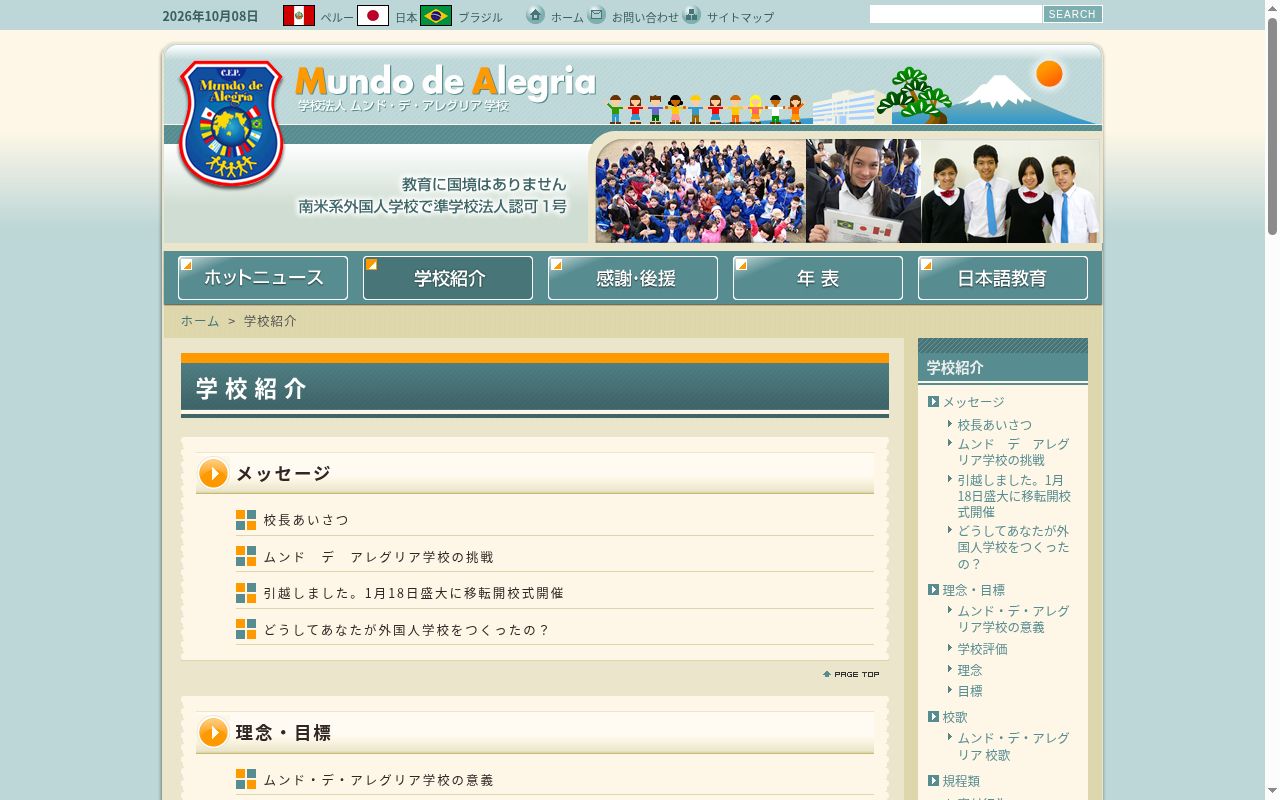Open 理念 in the sidebar submenu
The height and width of the screenshot is (800, 1280).
[x=970, y=670]
